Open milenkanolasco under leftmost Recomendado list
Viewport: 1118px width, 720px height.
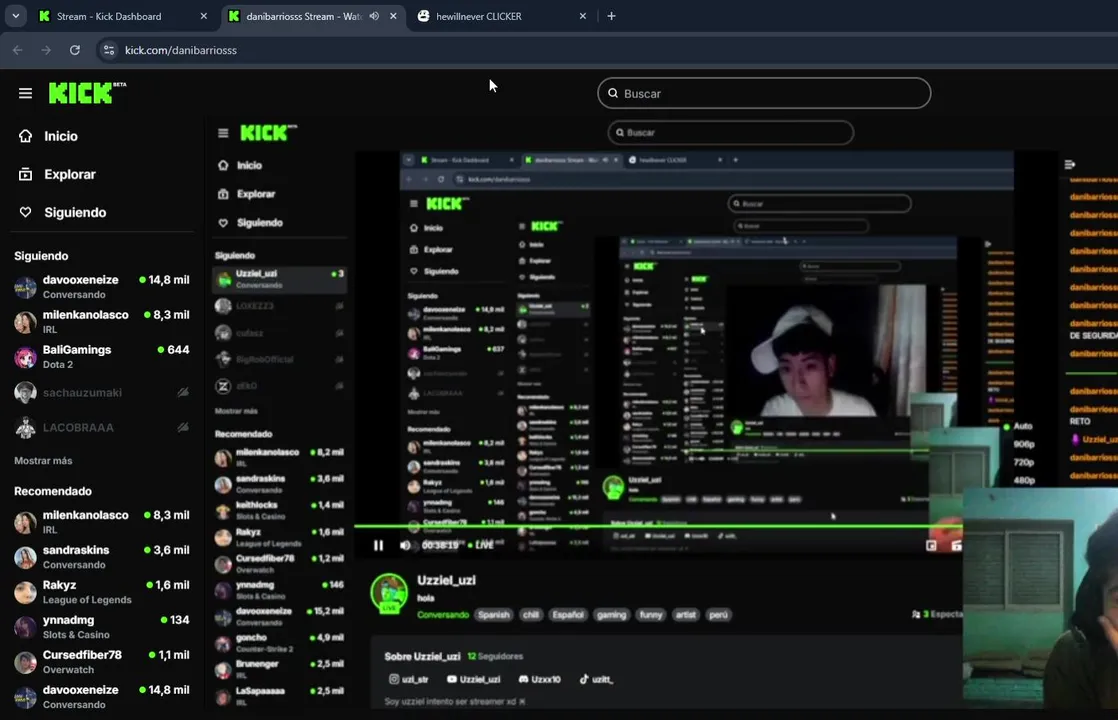click(101, 522)
